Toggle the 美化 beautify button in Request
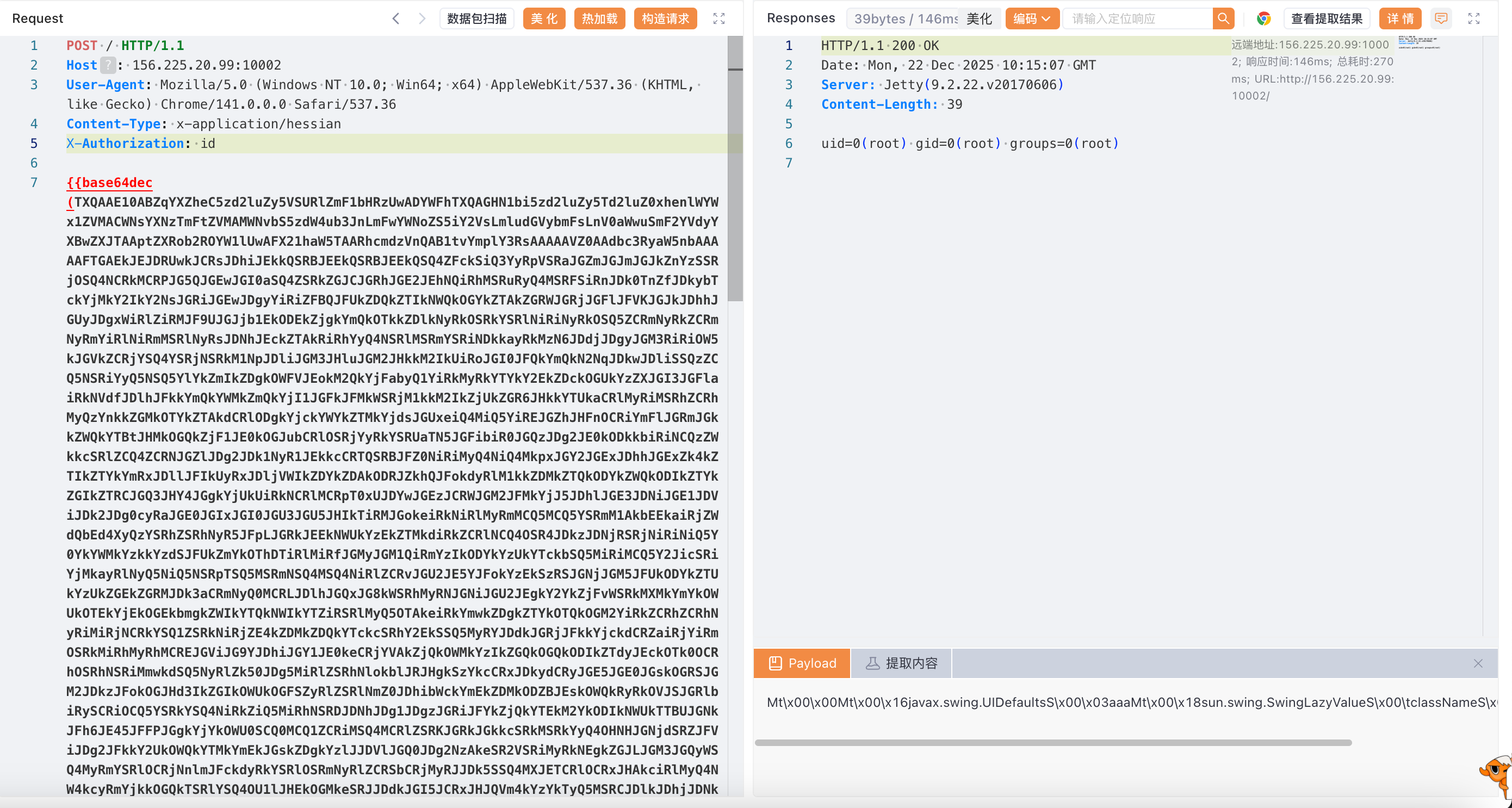The width and height of the screenshot is (1512, 808). point(543,18)
